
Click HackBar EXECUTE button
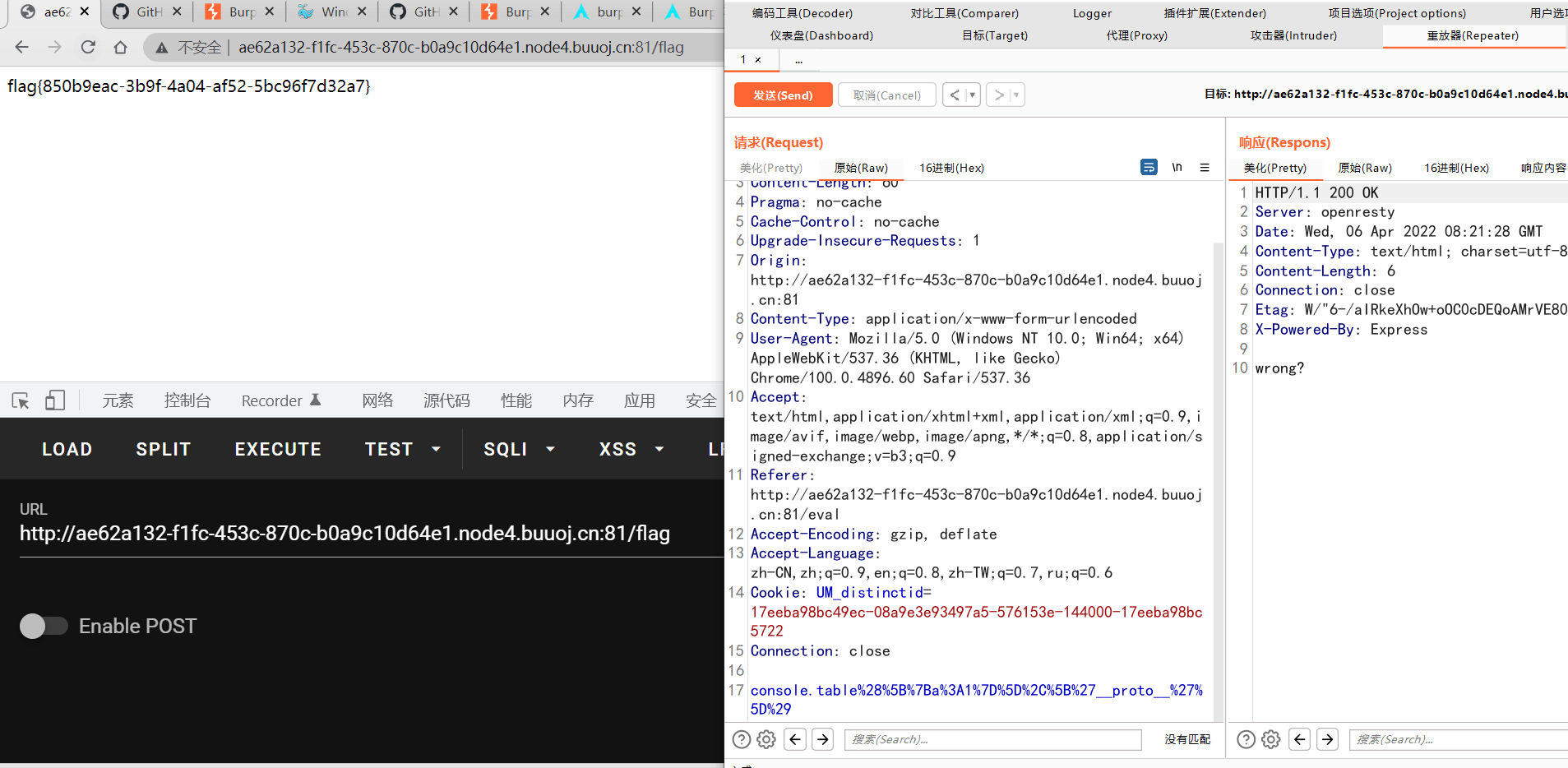[278, 449]
